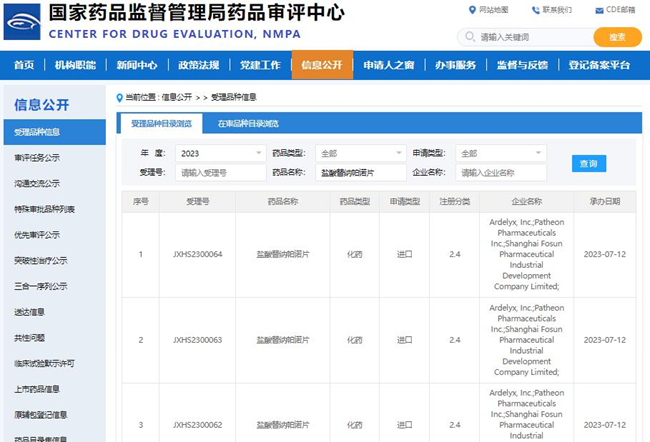
Task: Open the 年度 2023 dropdown
Action: pyautogui.click(x=219, y=153)
